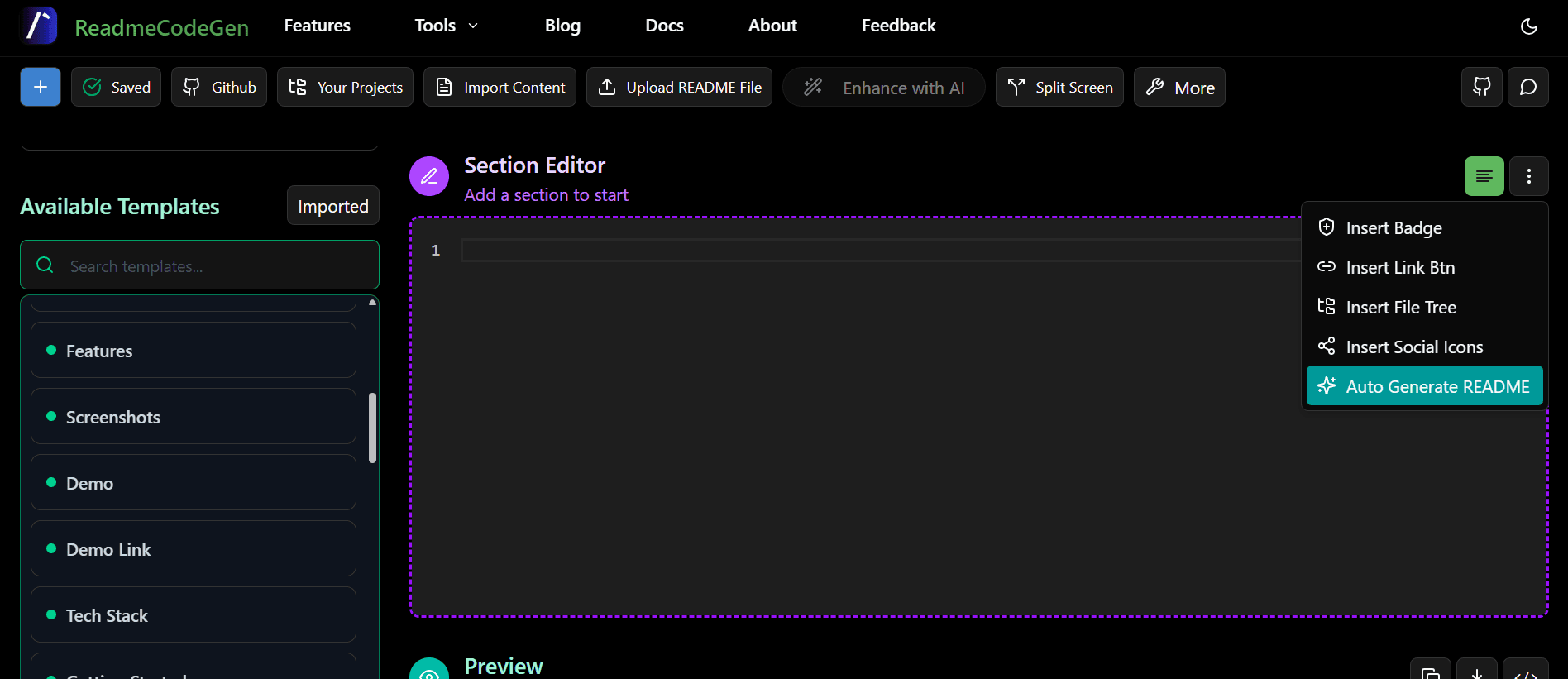Click the Your Projects tree icon
1568x679 pixels.
298,87
